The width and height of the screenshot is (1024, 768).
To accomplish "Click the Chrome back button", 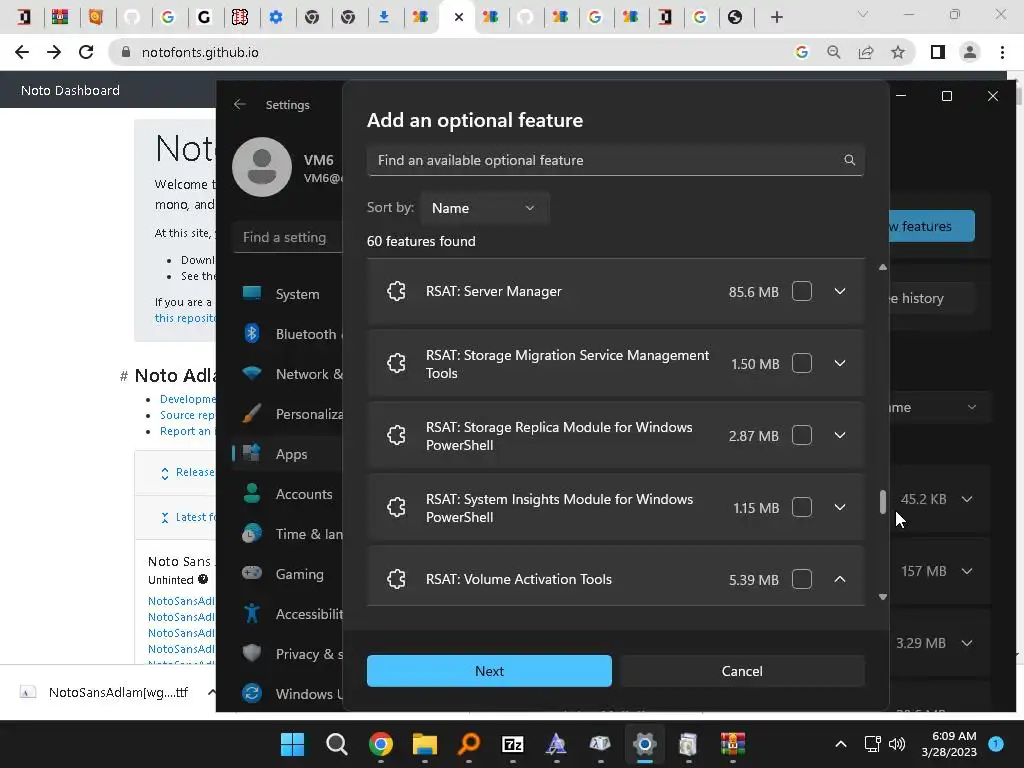I will click(22, 52).
